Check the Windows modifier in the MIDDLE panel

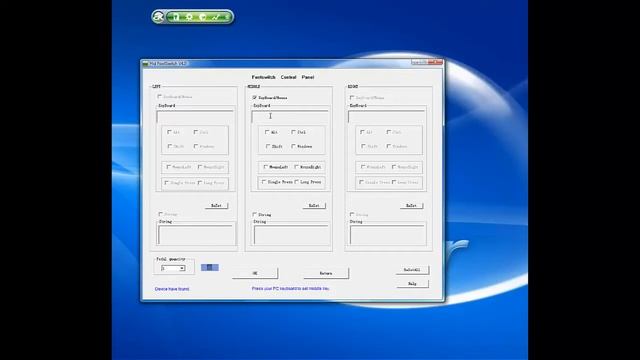tap(293, 146)
